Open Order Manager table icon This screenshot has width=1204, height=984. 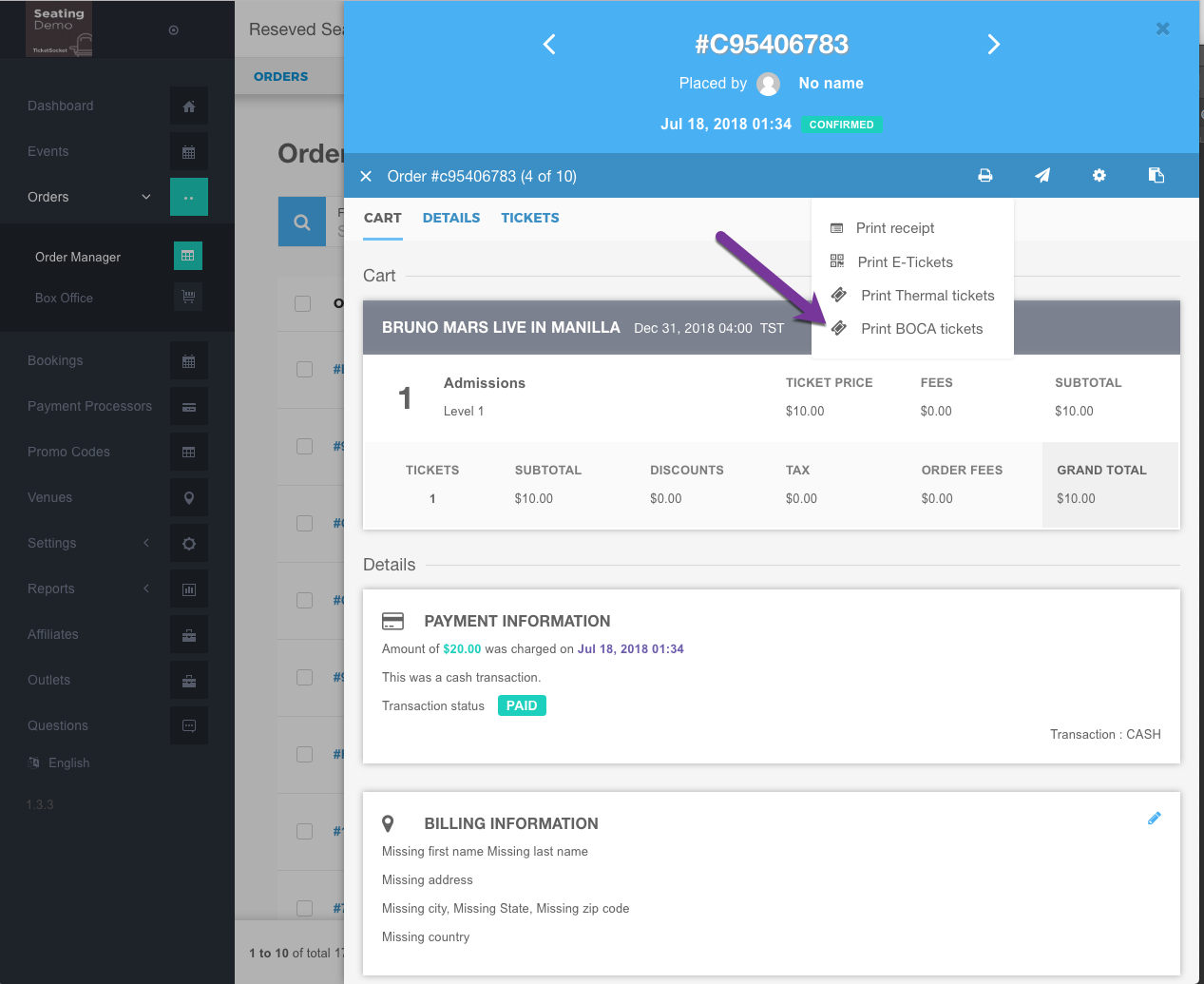click(x=188, y=256)
